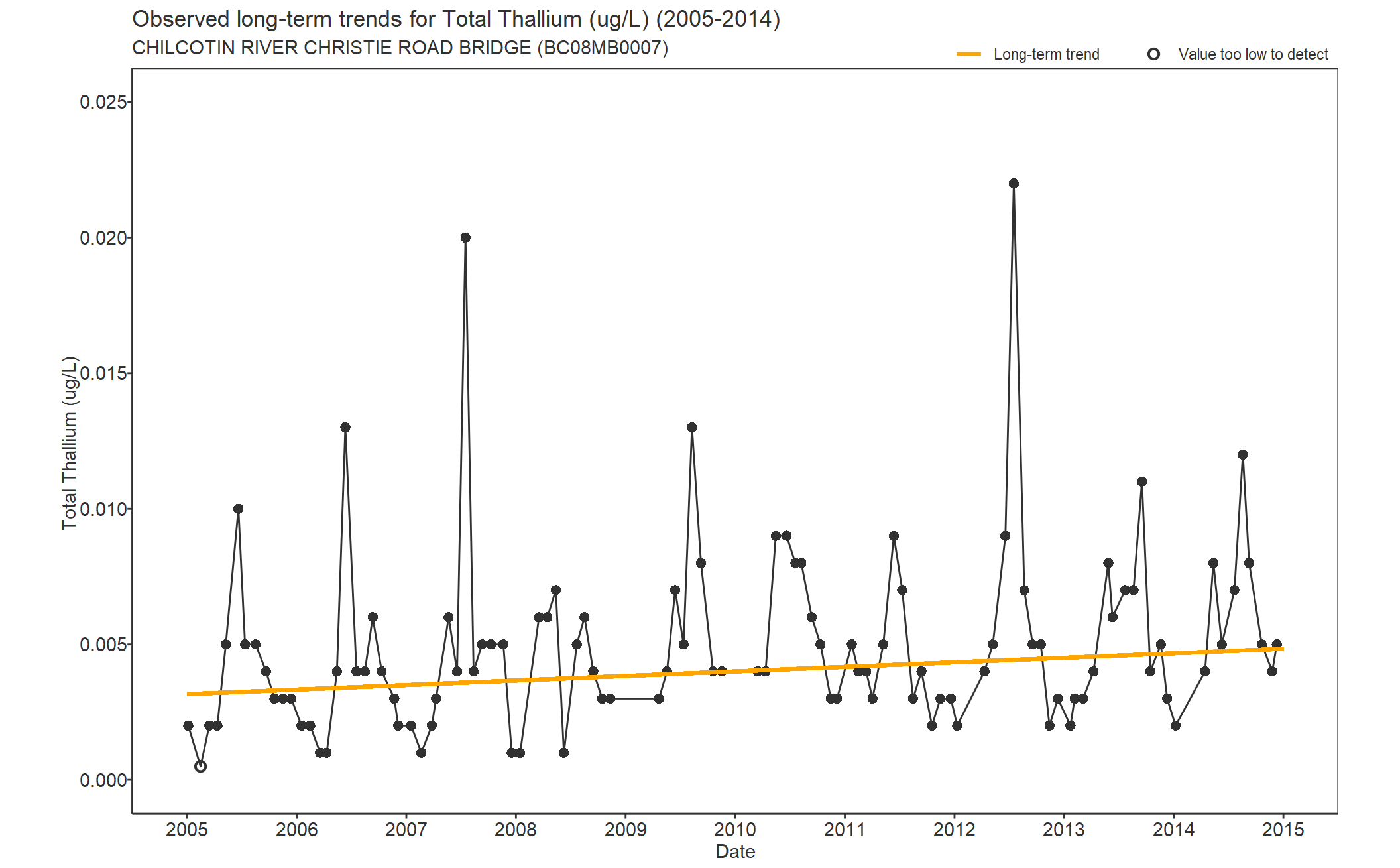Viewport: 1400px width, 868px height.
Task: Click the y-axis label 0.000
Action: coord(103,780)
